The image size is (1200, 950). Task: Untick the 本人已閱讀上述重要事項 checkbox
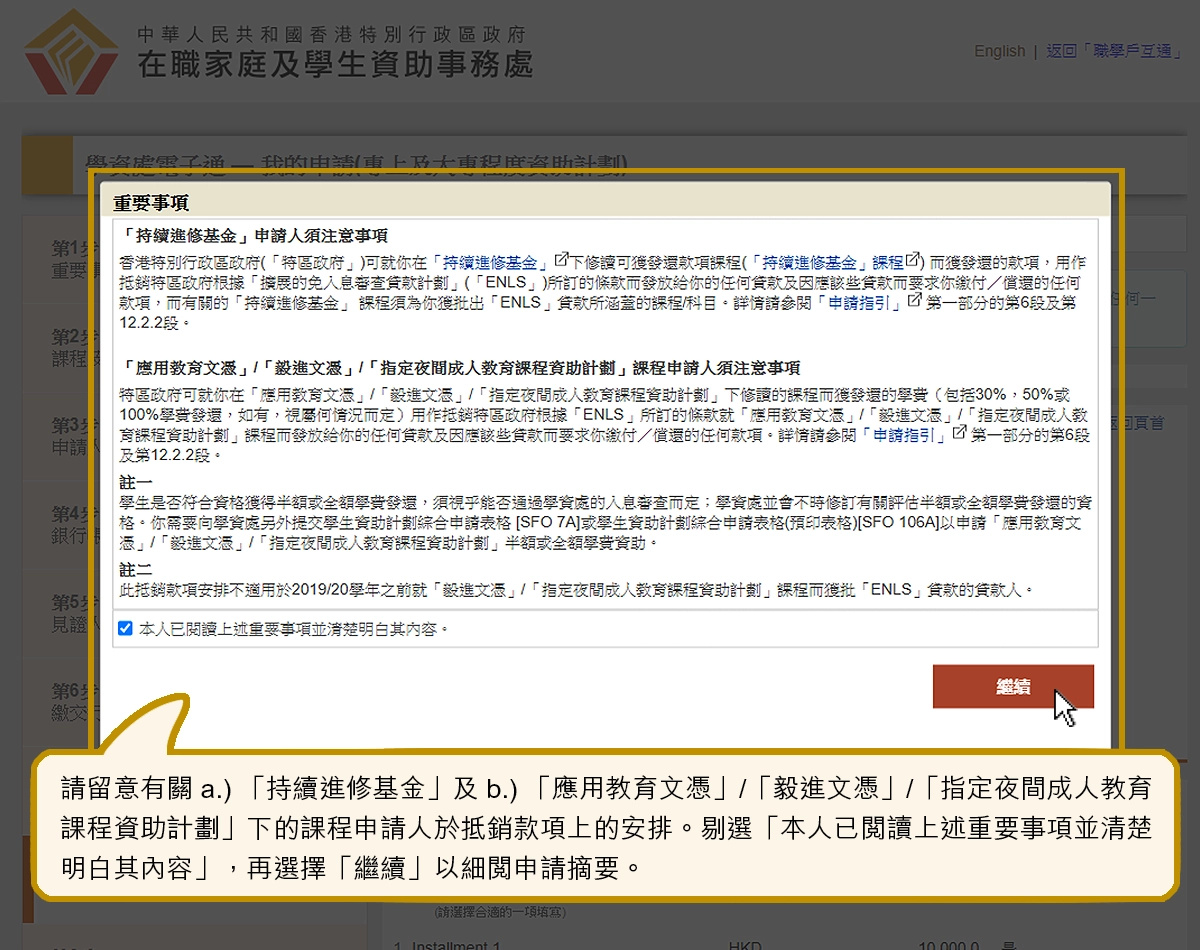(125, 629)
